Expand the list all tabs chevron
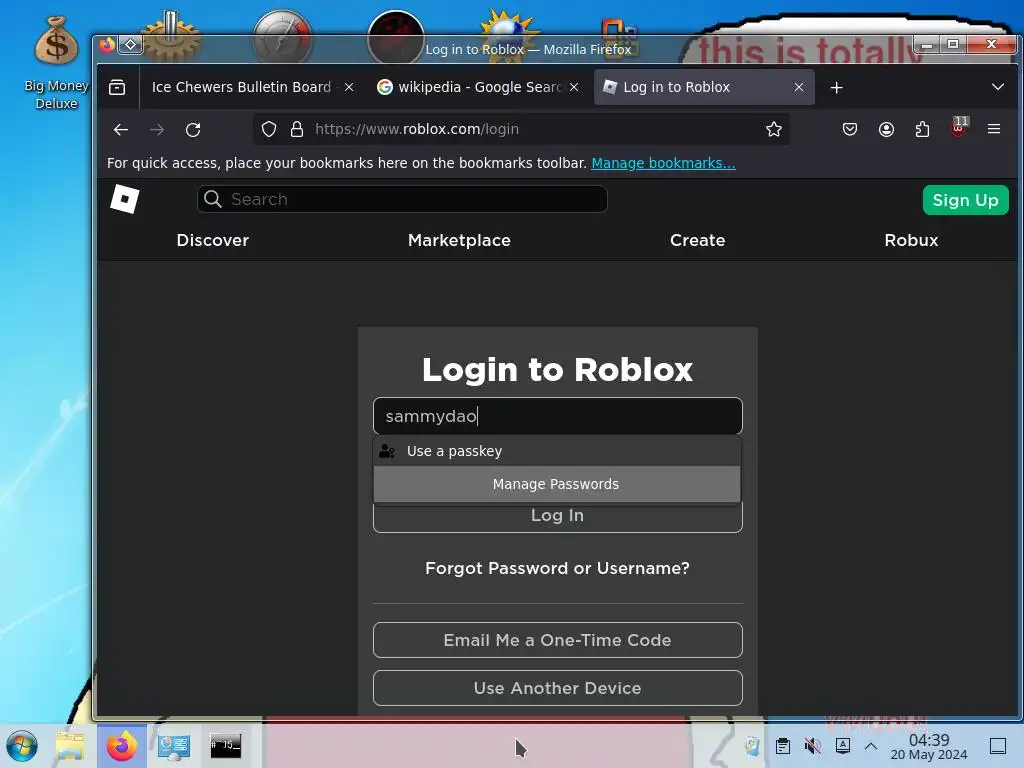The width and height of the screenshot is (1024, 768). [998, 87]
